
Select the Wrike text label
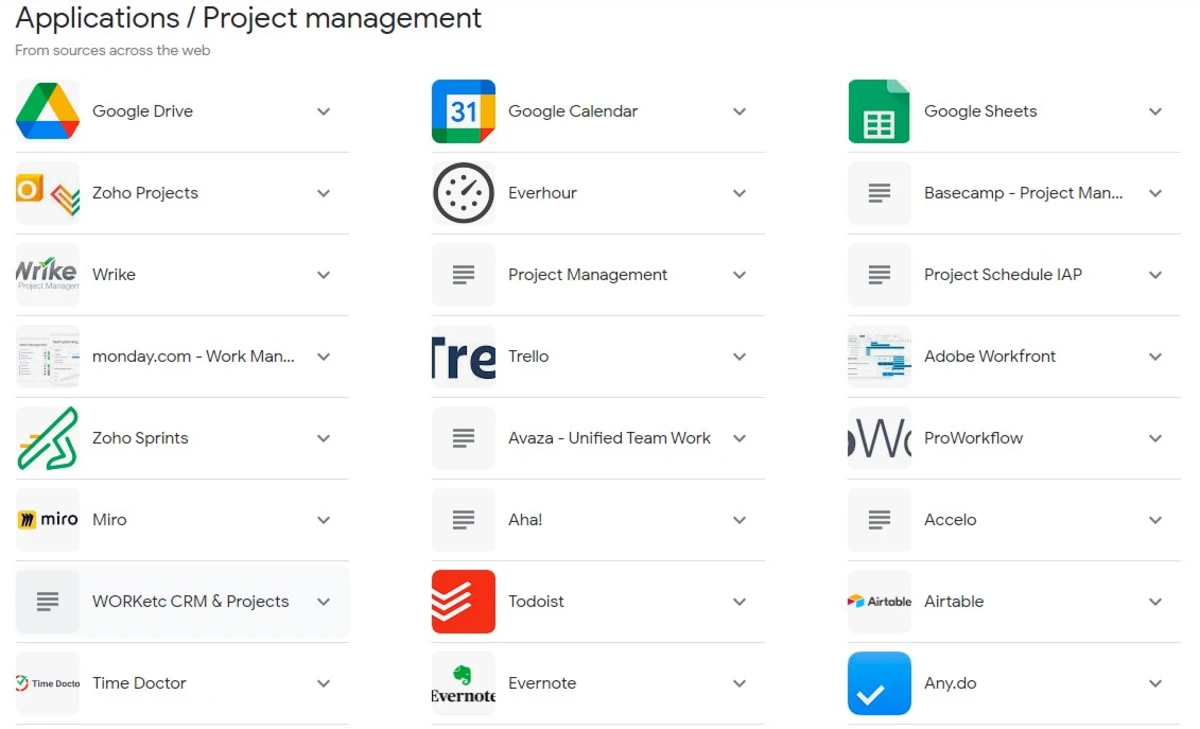[x=114, y=275]
